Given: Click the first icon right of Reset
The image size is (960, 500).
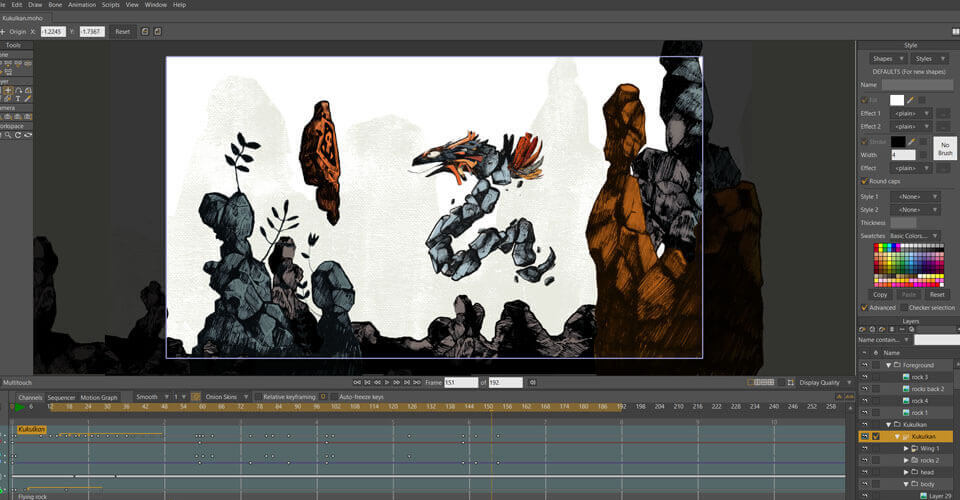Looking at the screenshot, I should 146,31.
